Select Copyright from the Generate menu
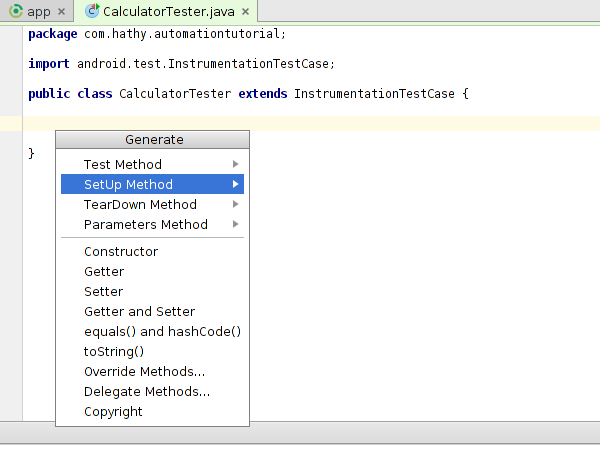The image size is (600, 453). [x=113, y=411]
